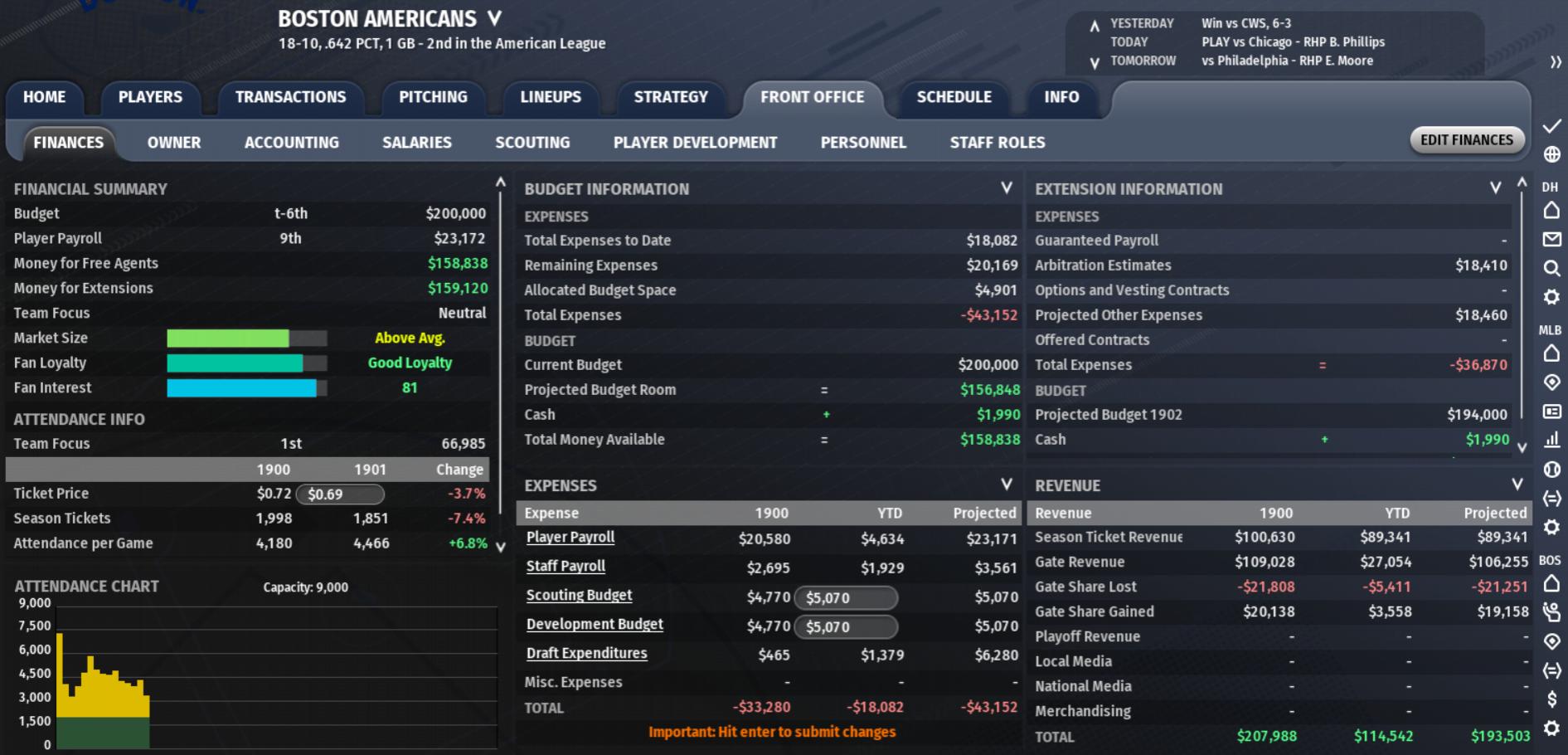Open the globe icon in the sidebar
Screen dimensions: 1568x755
pos(1551,154)
